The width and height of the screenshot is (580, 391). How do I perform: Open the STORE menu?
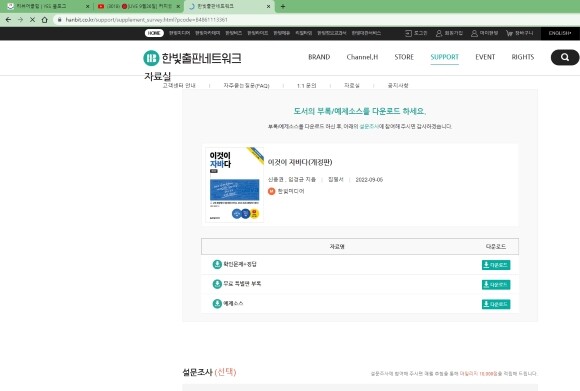404,57
